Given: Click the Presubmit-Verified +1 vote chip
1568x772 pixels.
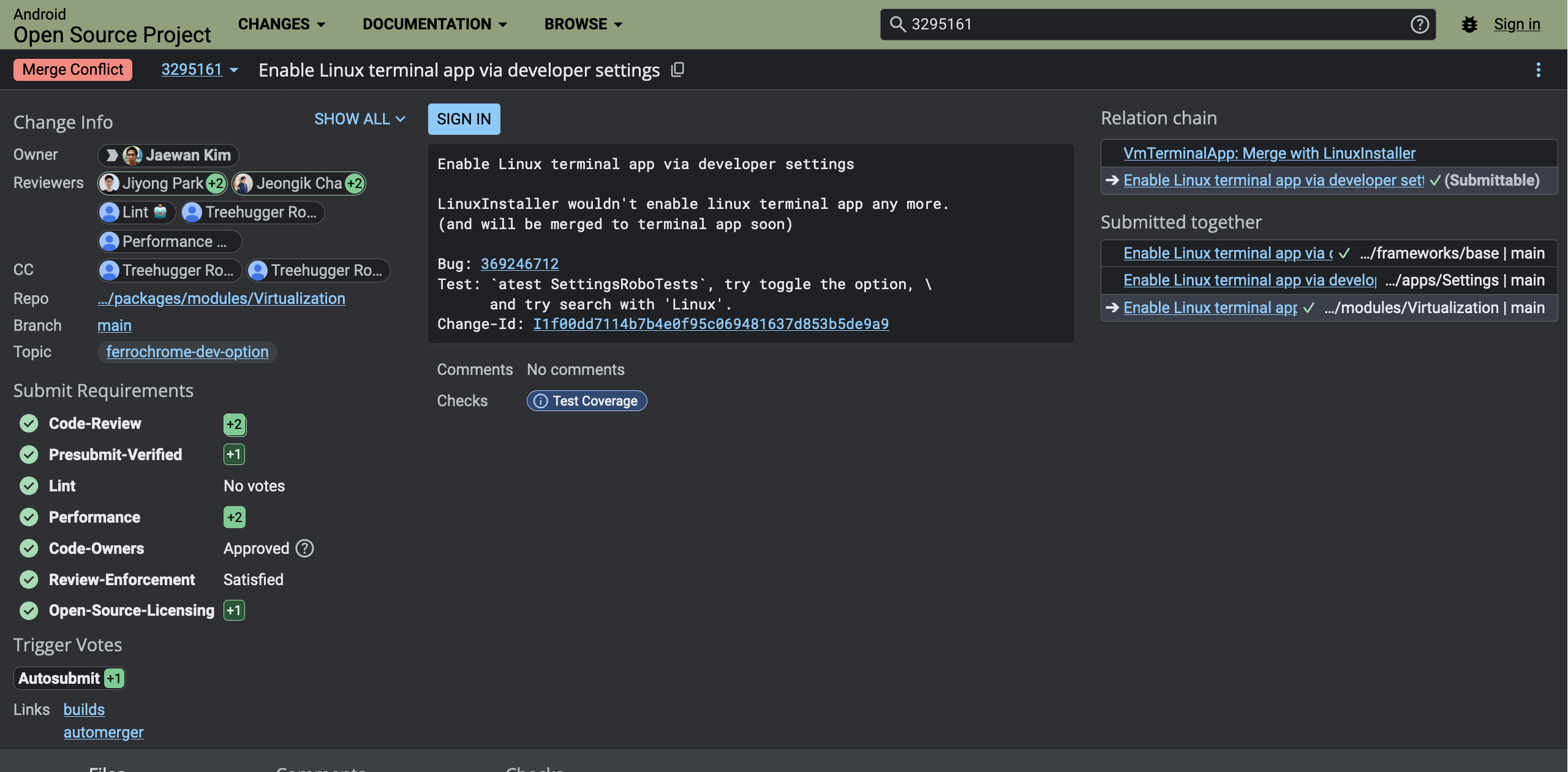Looking at the screenshot, I should tap(234, 455).
